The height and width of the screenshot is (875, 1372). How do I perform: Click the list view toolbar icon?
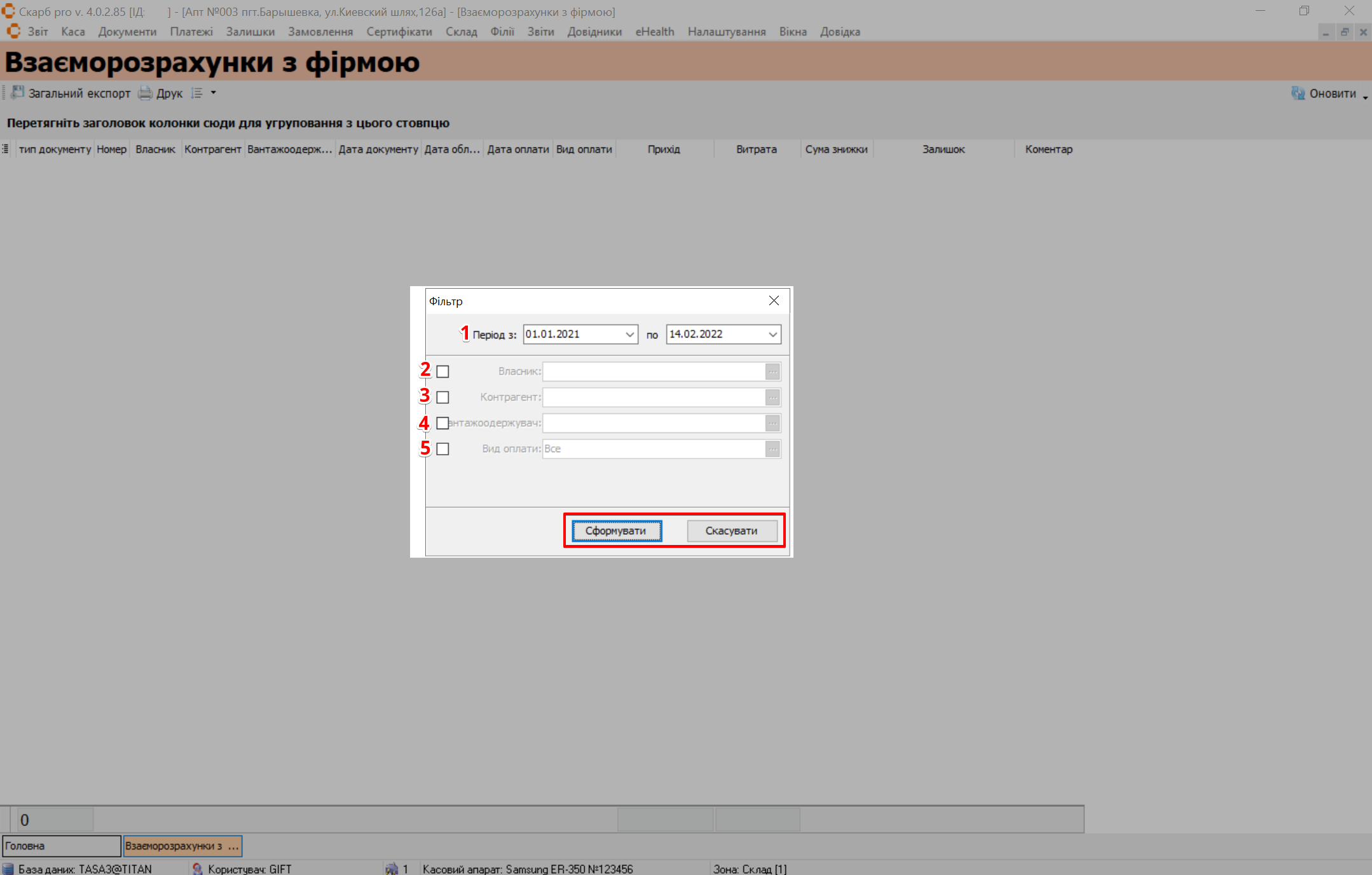(x=197, y=93)
